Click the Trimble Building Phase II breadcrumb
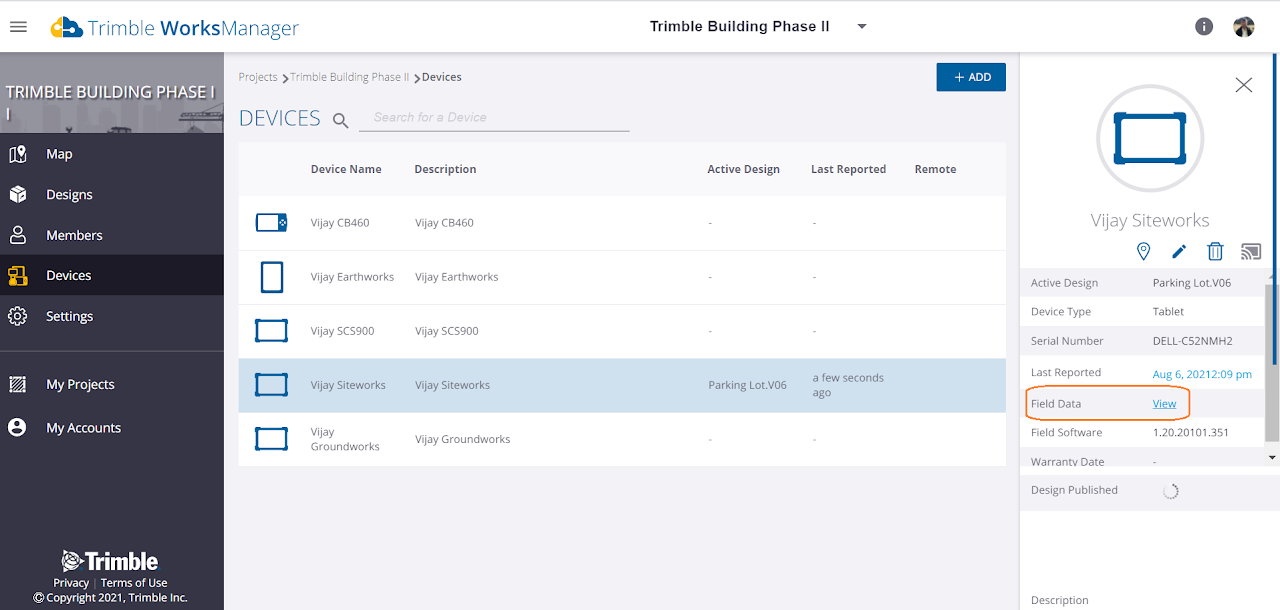The height and width of the screenshot is (610, 1280). (350, 77)
